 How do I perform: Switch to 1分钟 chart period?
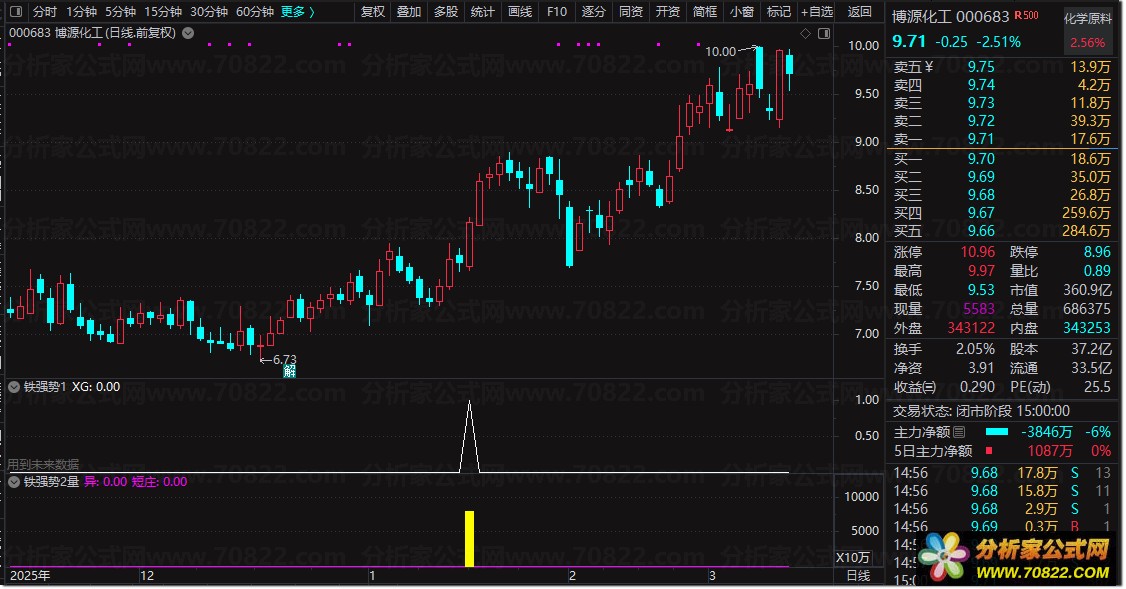pyautogui.click(x=81, y=11)
